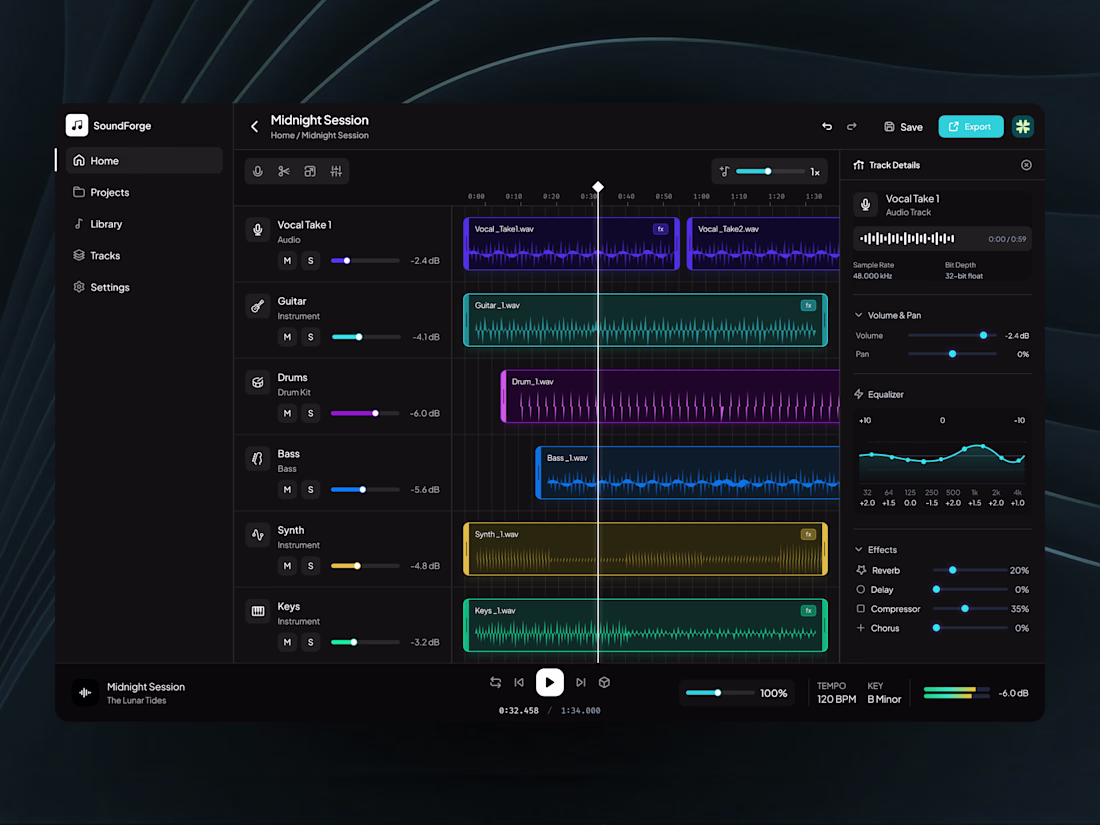
Task: Select the scissors cut tool
Action: [x=283, y=171]
